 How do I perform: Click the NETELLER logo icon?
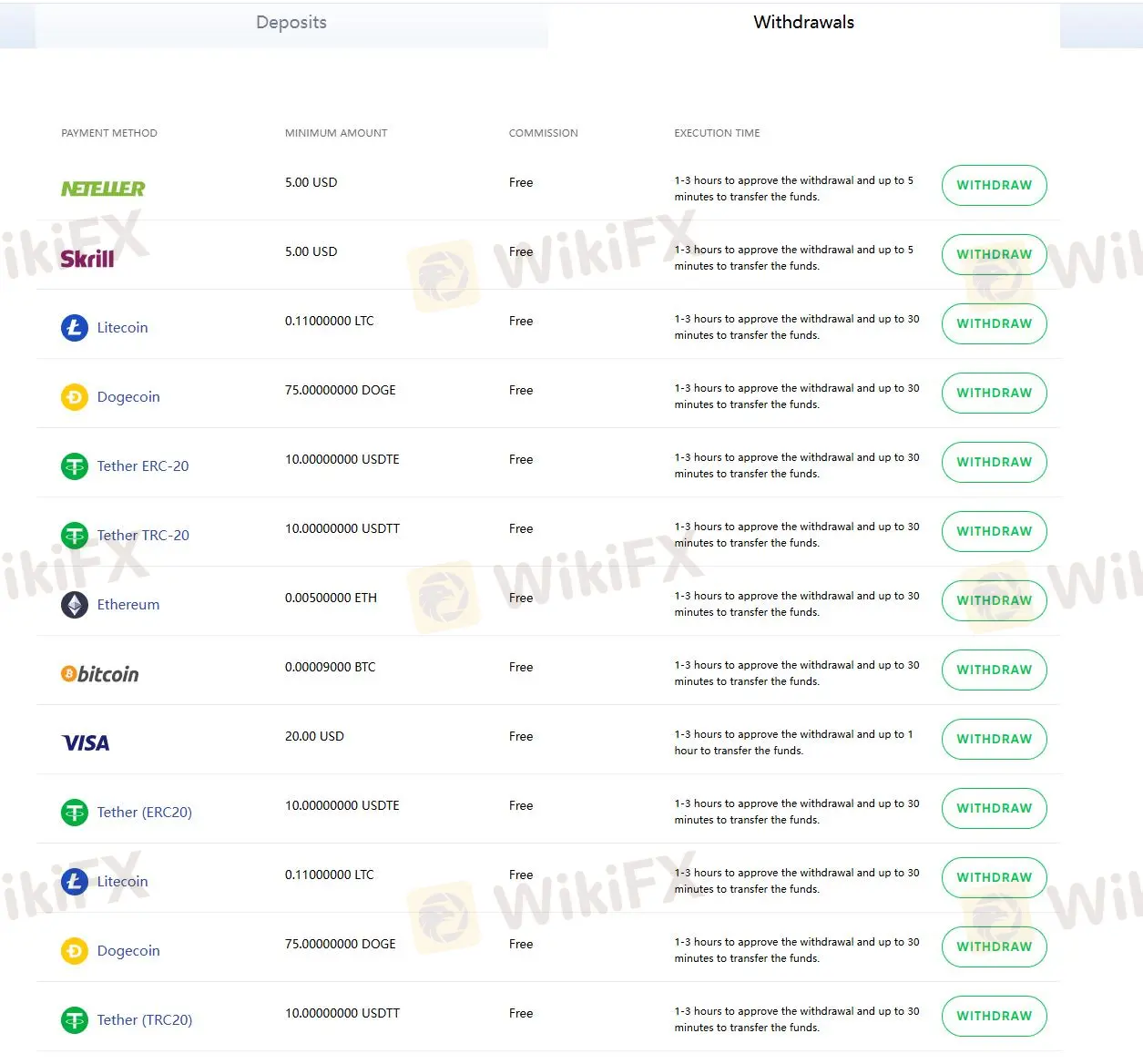(x=102, y=189)
